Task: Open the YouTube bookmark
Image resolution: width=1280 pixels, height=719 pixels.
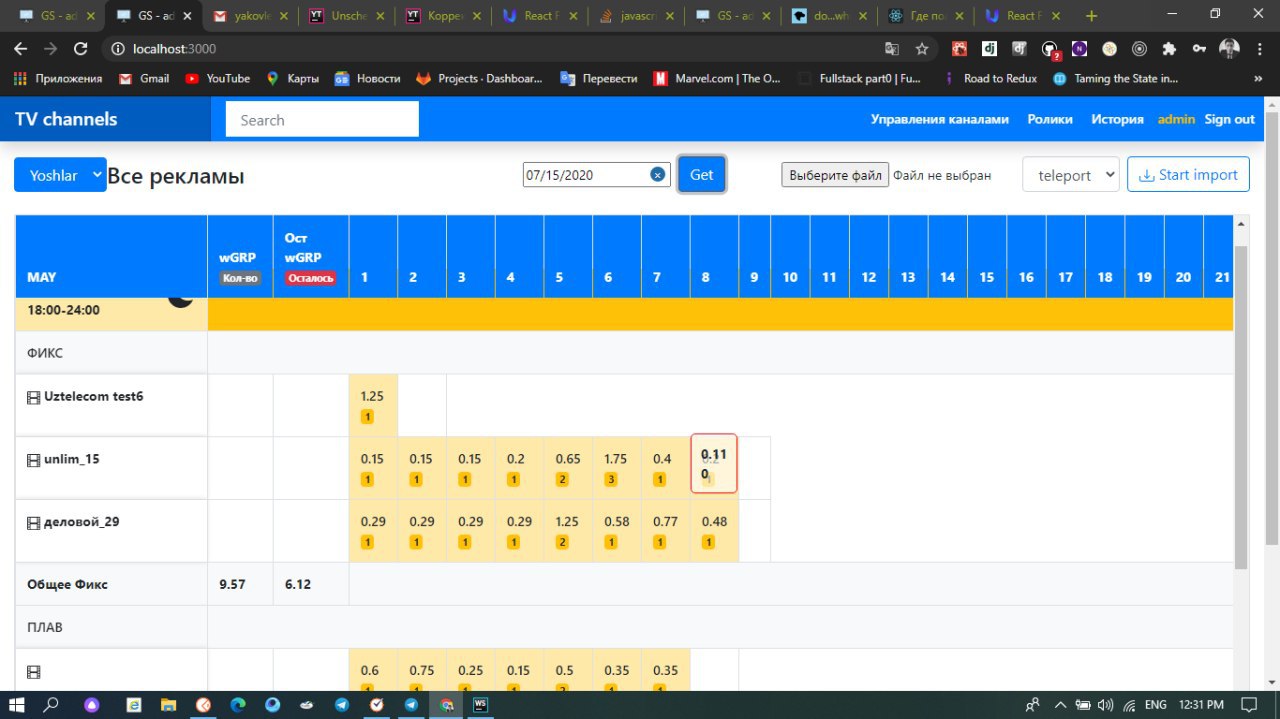Action: pos(218,78)
